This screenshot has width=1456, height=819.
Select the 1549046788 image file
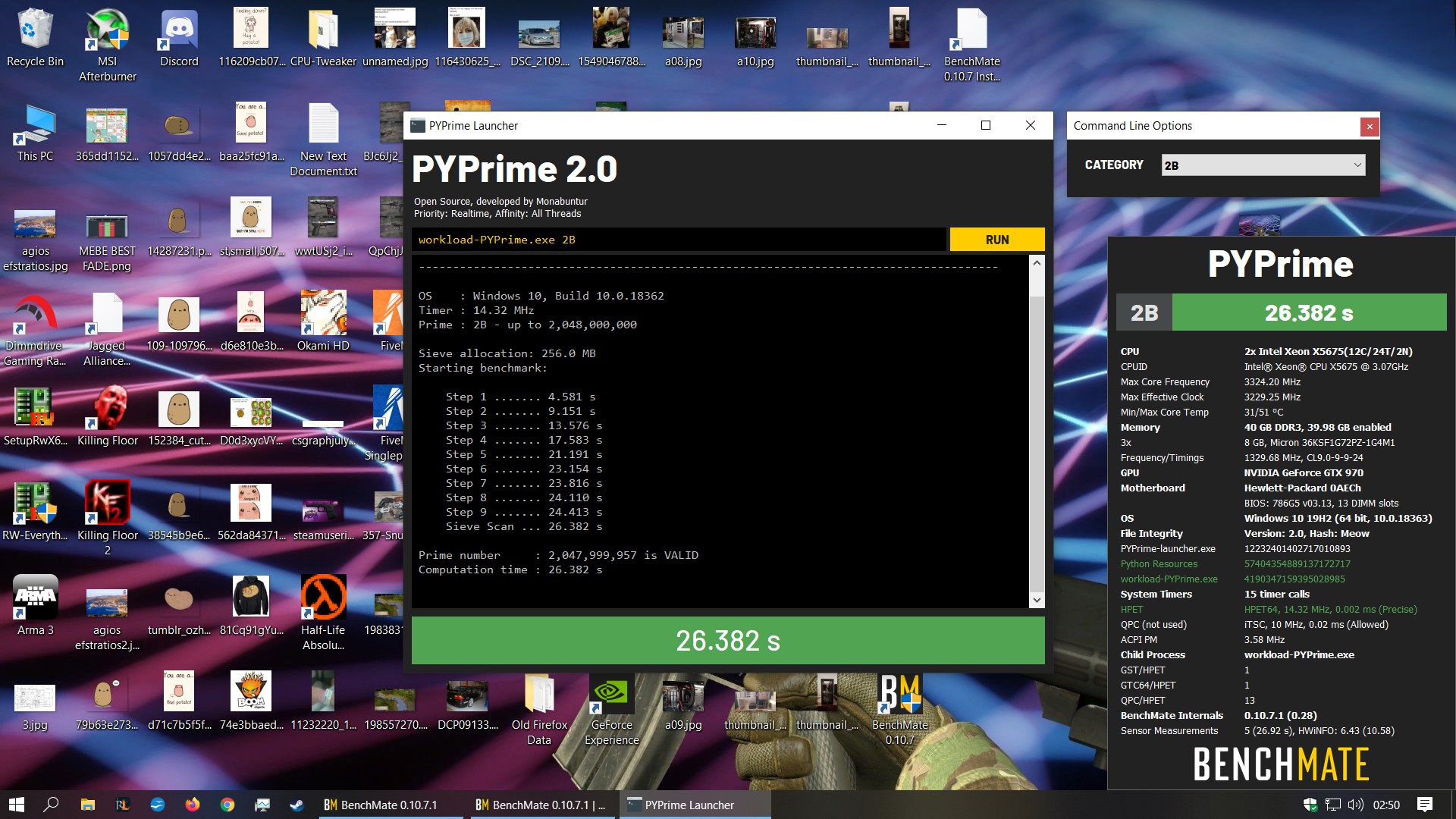[611, 38]
